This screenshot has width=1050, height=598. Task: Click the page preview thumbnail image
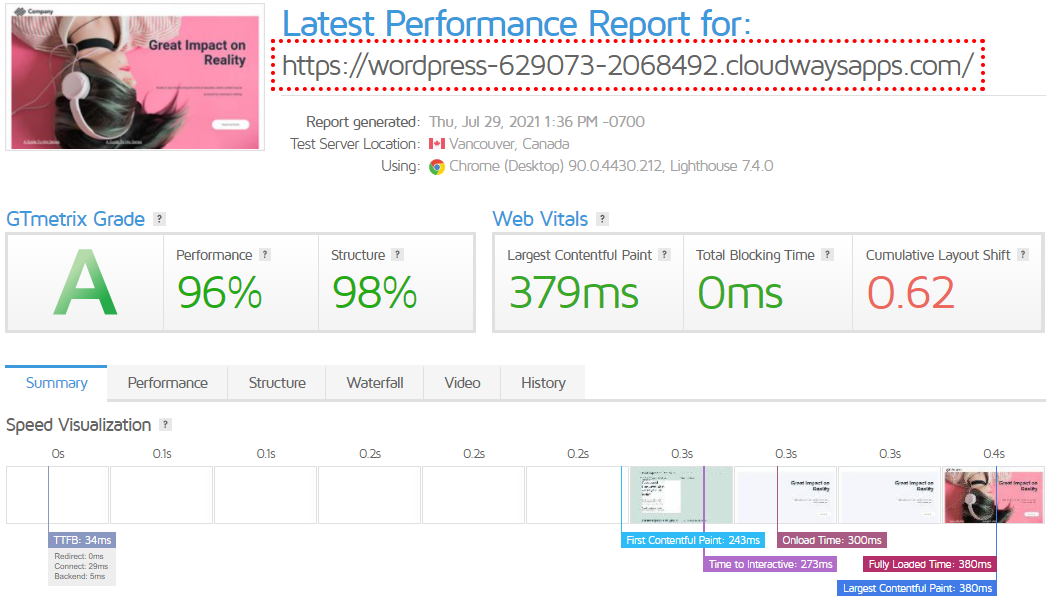click(x=135, y=77)
